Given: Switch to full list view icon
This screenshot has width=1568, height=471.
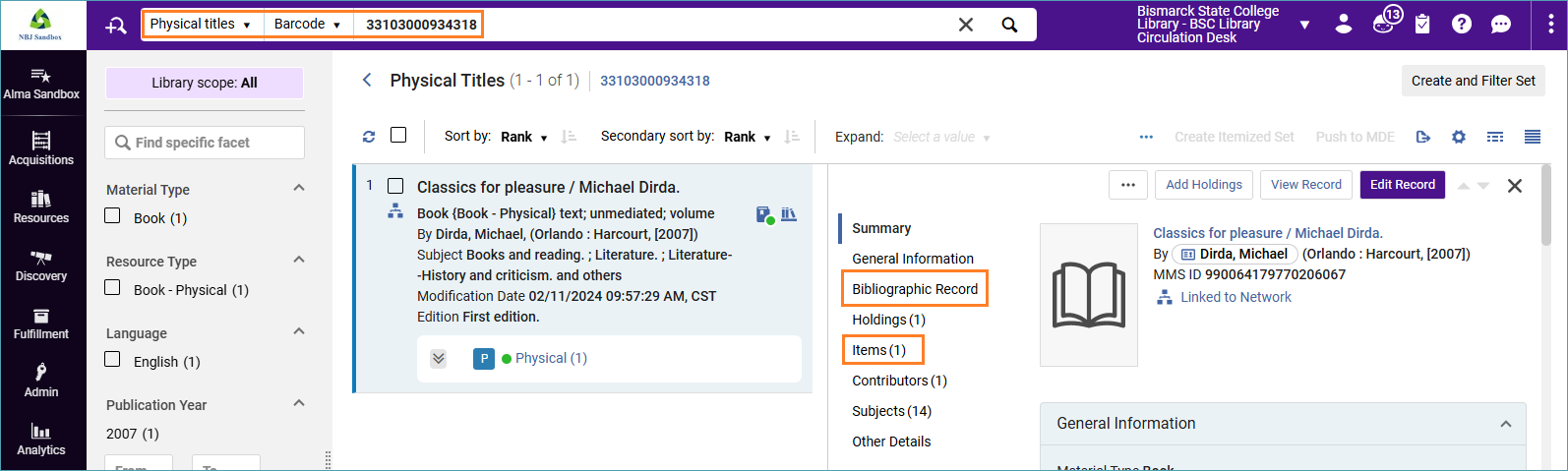Looking at the screenshot, I should pos(1533,137).
